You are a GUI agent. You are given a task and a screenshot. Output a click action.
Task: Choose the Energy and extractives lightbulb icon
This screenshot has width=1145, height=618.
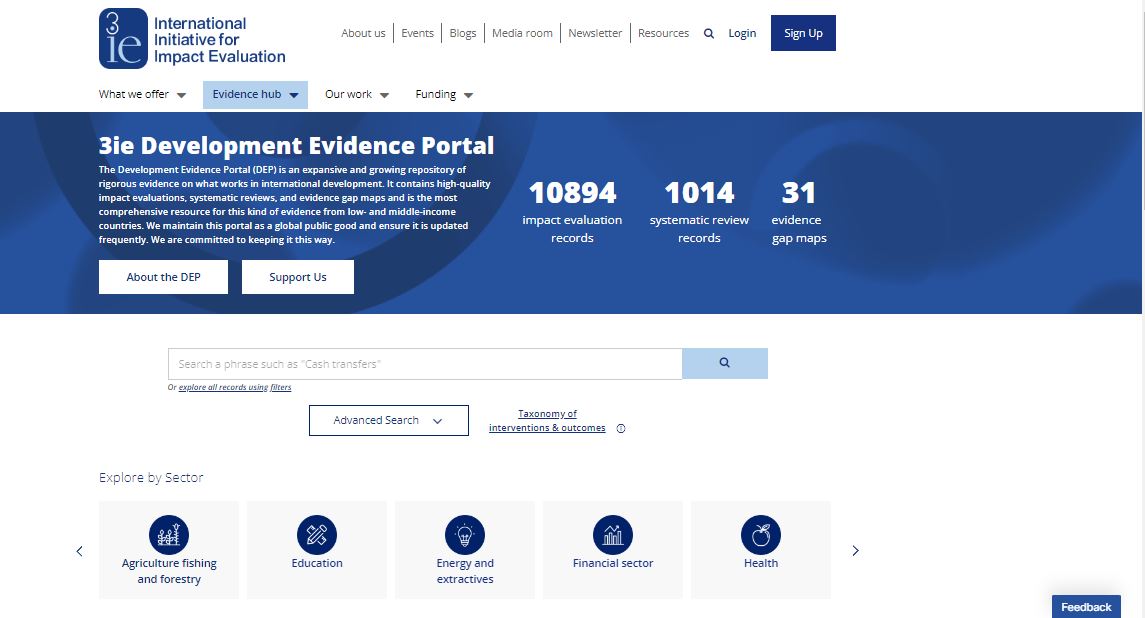pyautogui.click(x=465, y=534)
